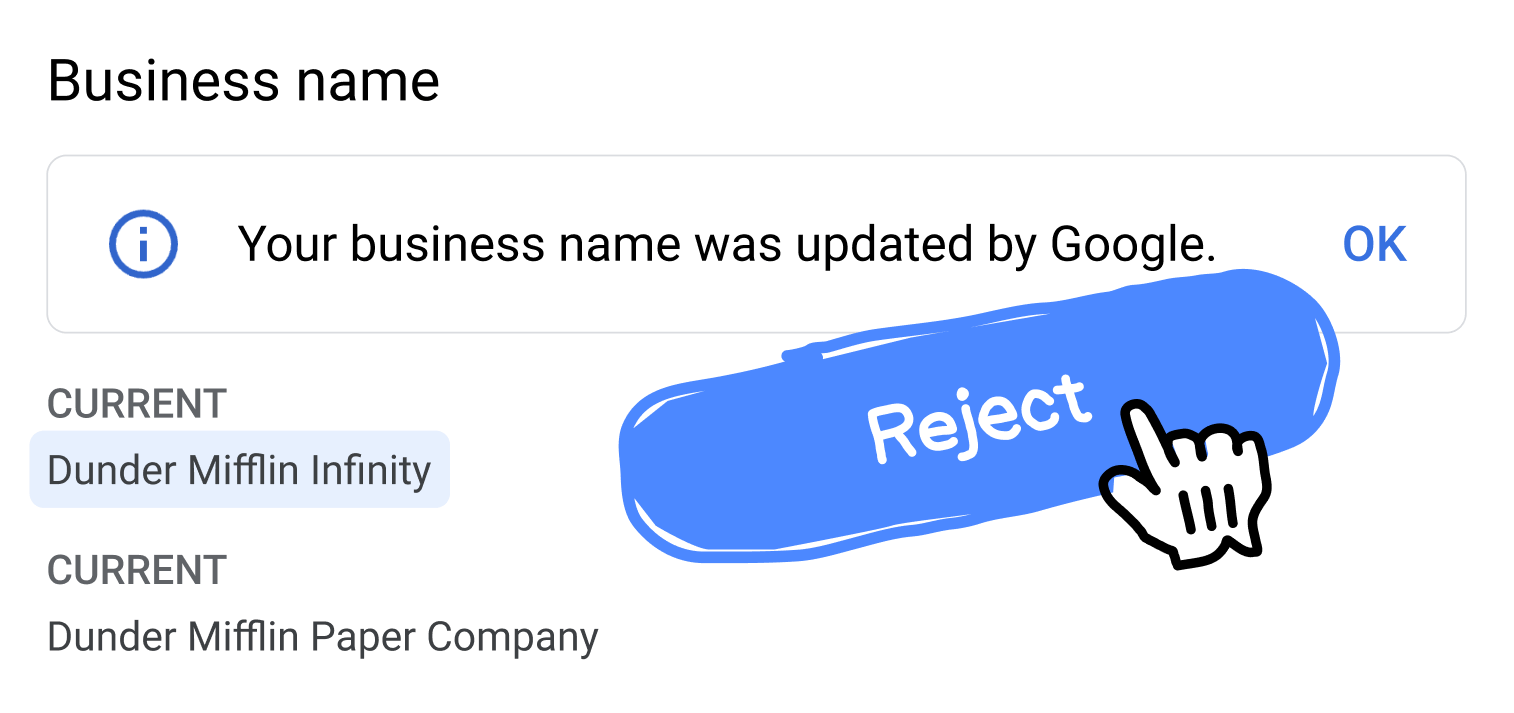Select the Dunder Mifflin Paper Company name

[322, 636]
